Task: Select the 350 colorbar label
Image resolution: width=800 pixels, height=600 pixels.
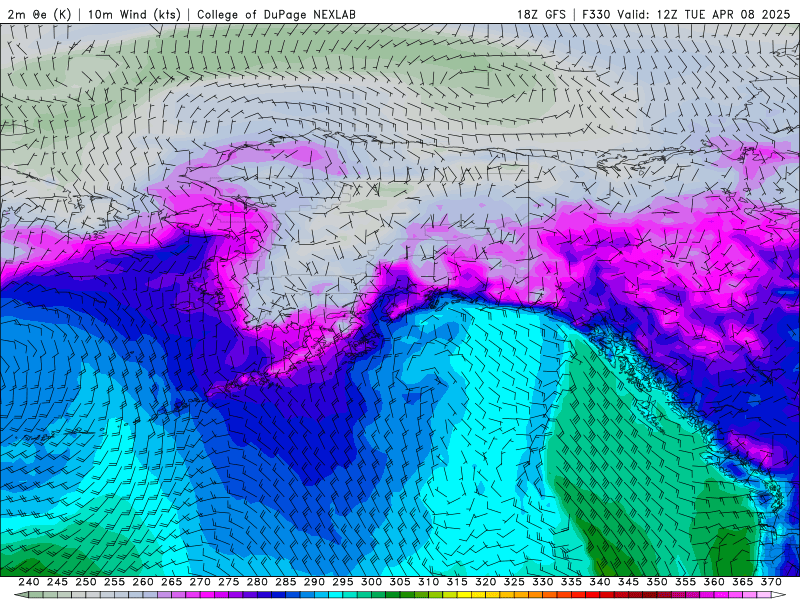Action: pyautogui.click(x=657, y=582)
